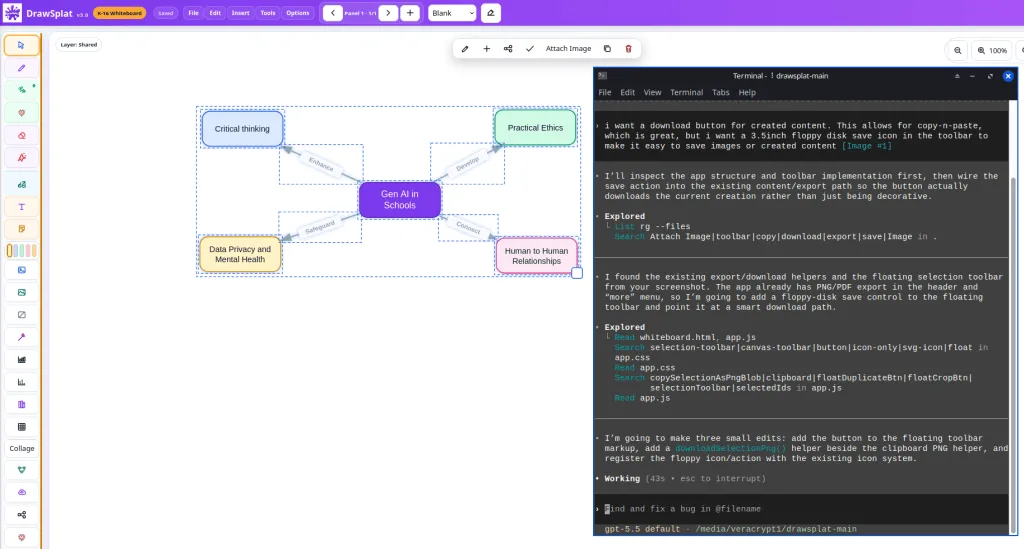Select the green connector tool in sidebar
The height and width of the screenshot is (549, 1024).
pyautogui.click(x=22, y=90)
